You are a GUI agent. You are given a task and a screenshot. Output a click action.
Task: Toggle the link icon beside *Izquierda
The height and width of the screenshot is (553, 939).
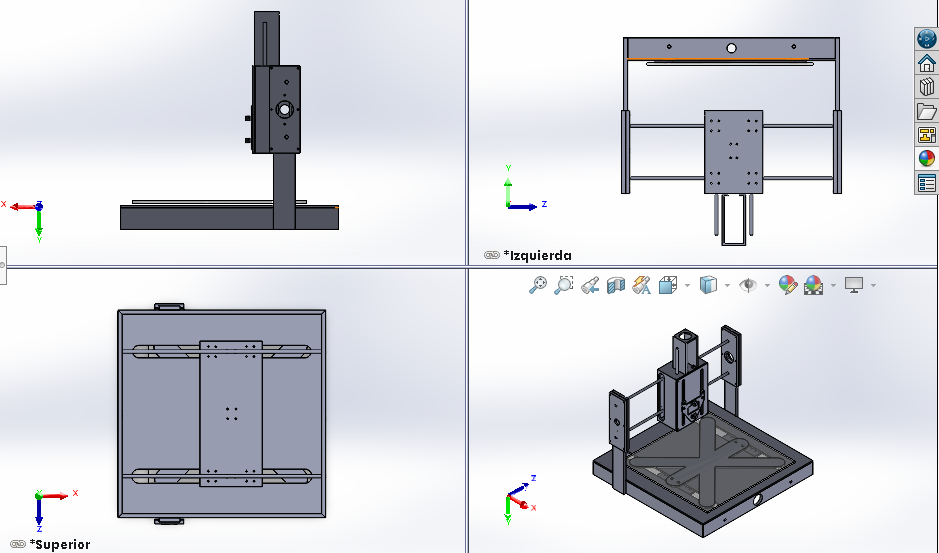pos(491,255)
